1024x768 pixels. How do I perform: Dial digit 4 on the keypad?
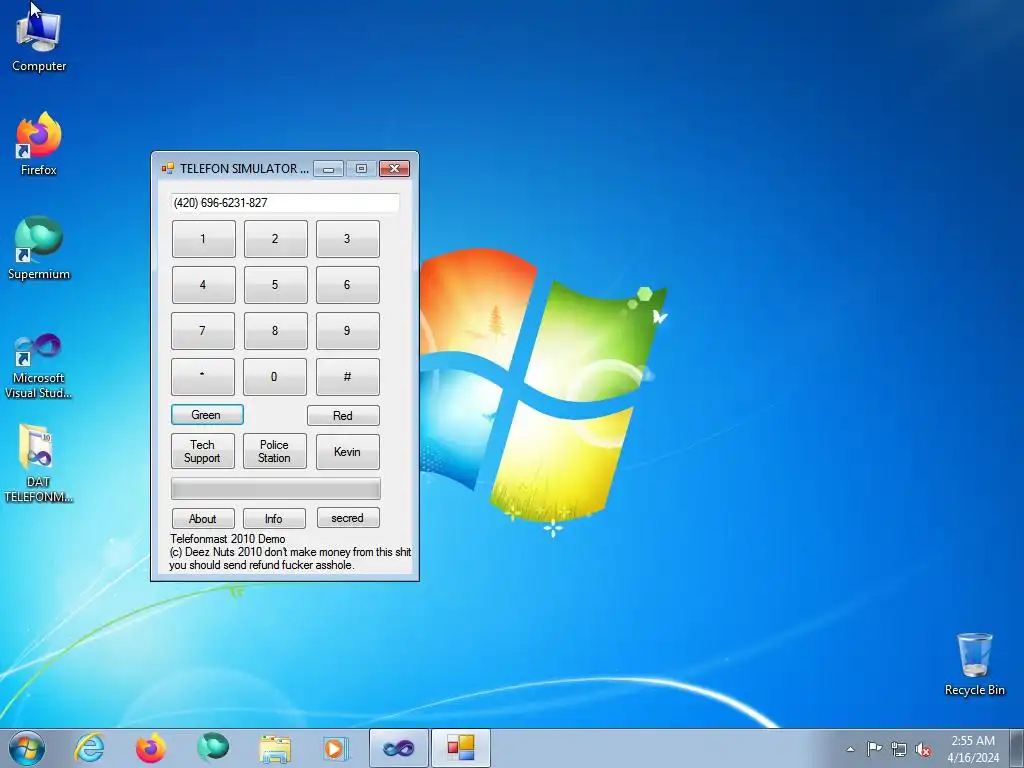click(203, 285)
